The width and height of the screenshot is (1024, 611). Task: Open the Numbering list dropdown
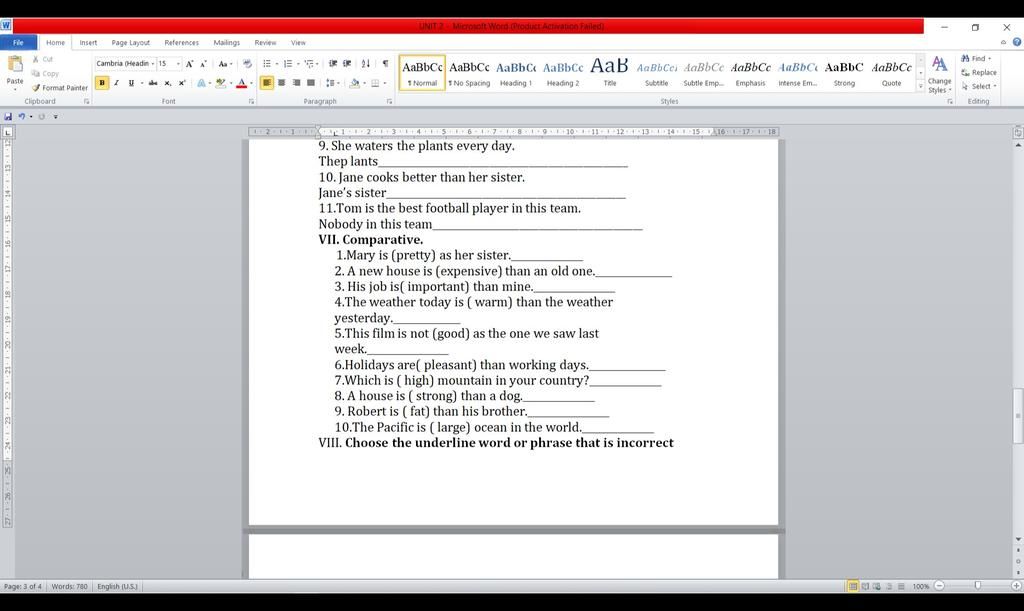(298, 64)
